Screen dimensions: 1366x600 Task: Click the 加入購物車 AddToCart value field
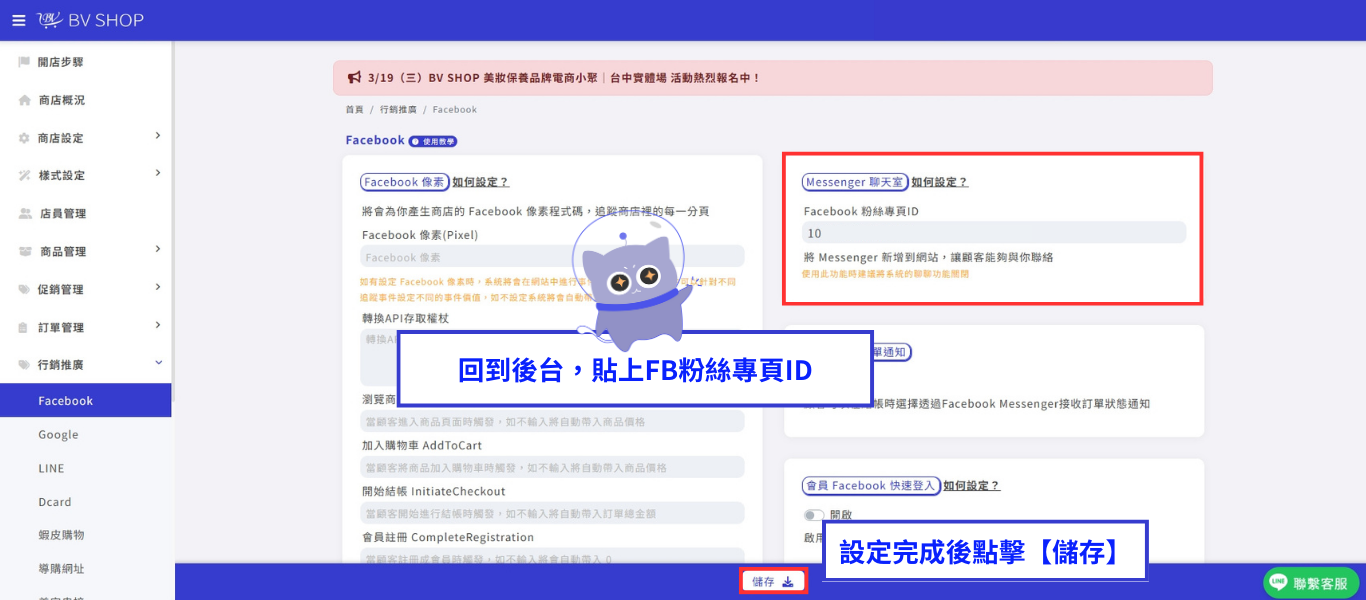coord(552,467)
